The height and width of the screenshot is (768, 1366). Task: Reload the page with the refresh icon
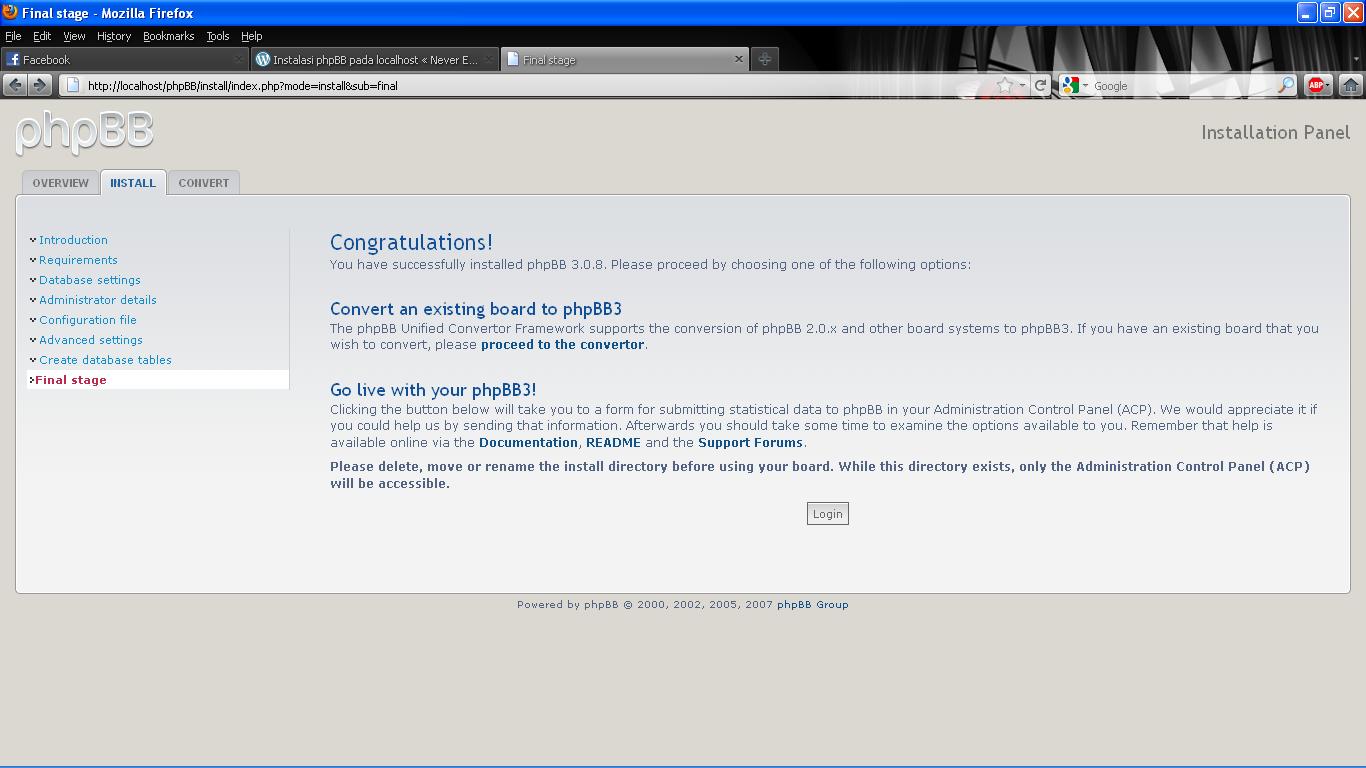coord(1040,86)
